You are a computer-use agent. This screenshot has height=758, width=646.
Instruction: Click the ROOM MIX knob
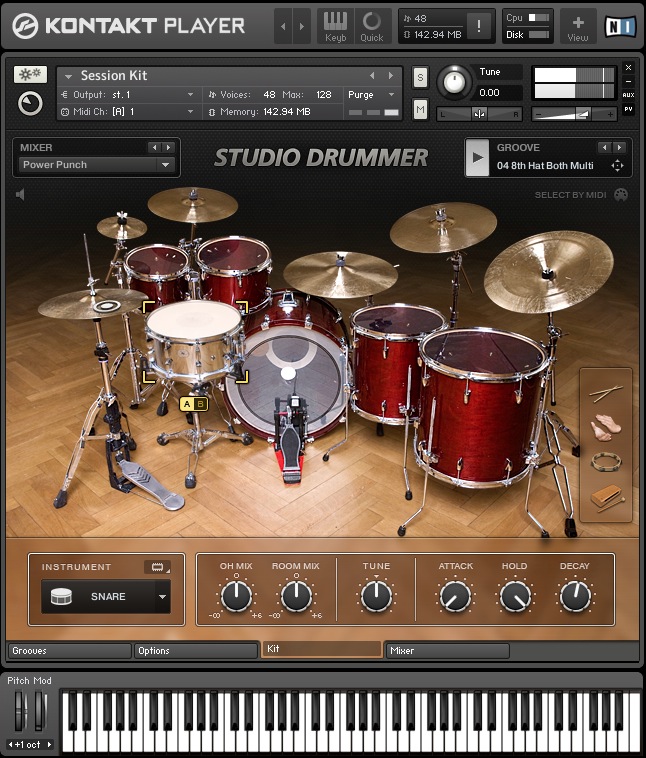coord(296,595)
